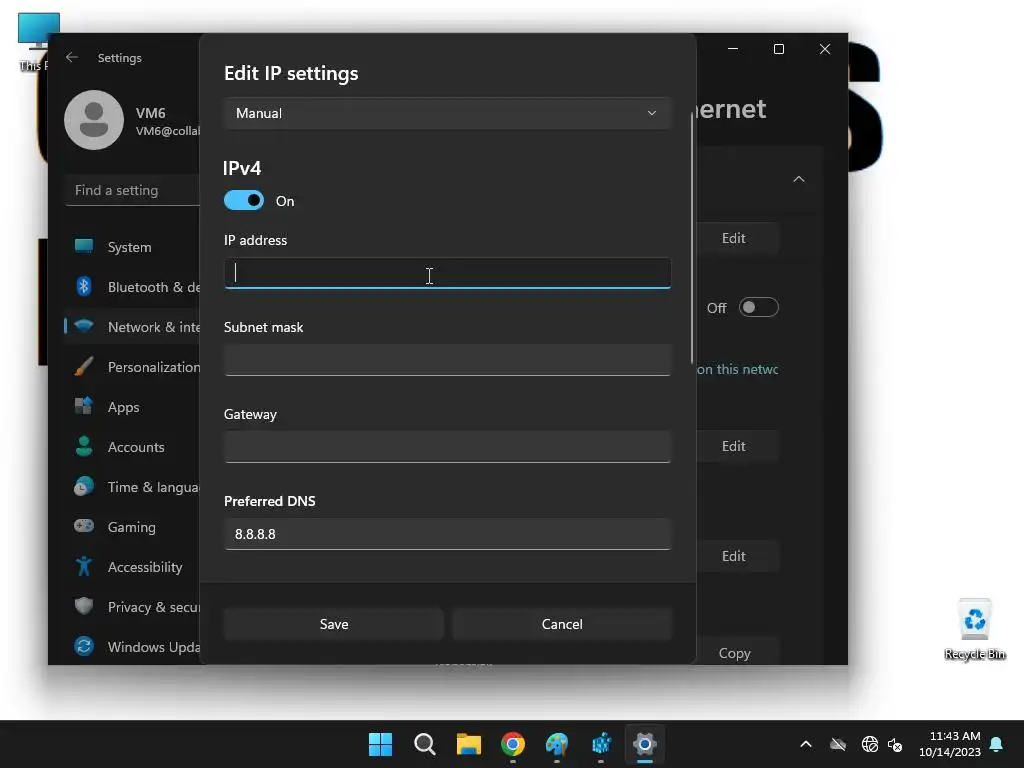
Task: Open the Accounts icon in sidebar
Action: (84, 446)
